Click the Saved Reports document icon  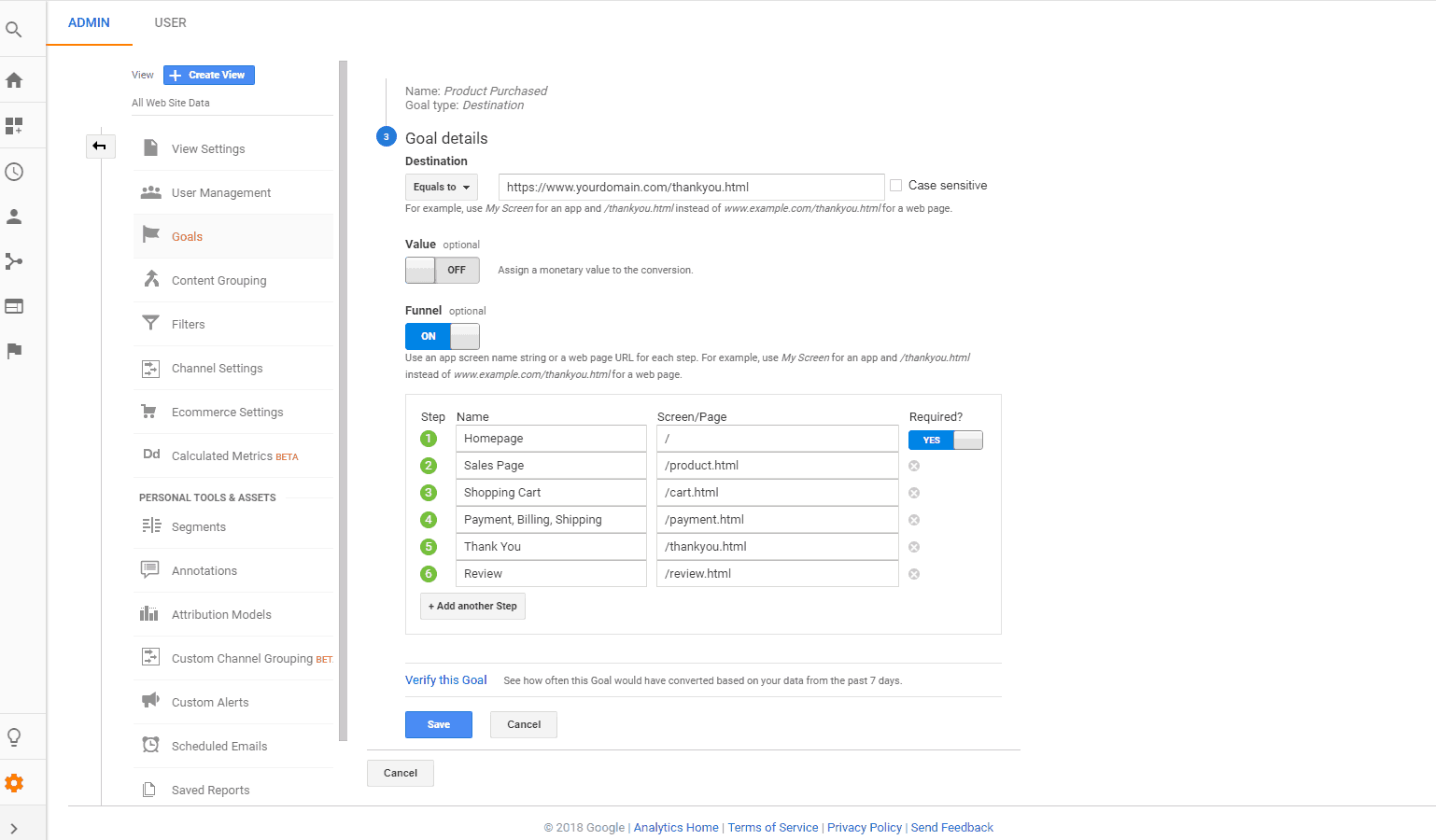point(149,790)
